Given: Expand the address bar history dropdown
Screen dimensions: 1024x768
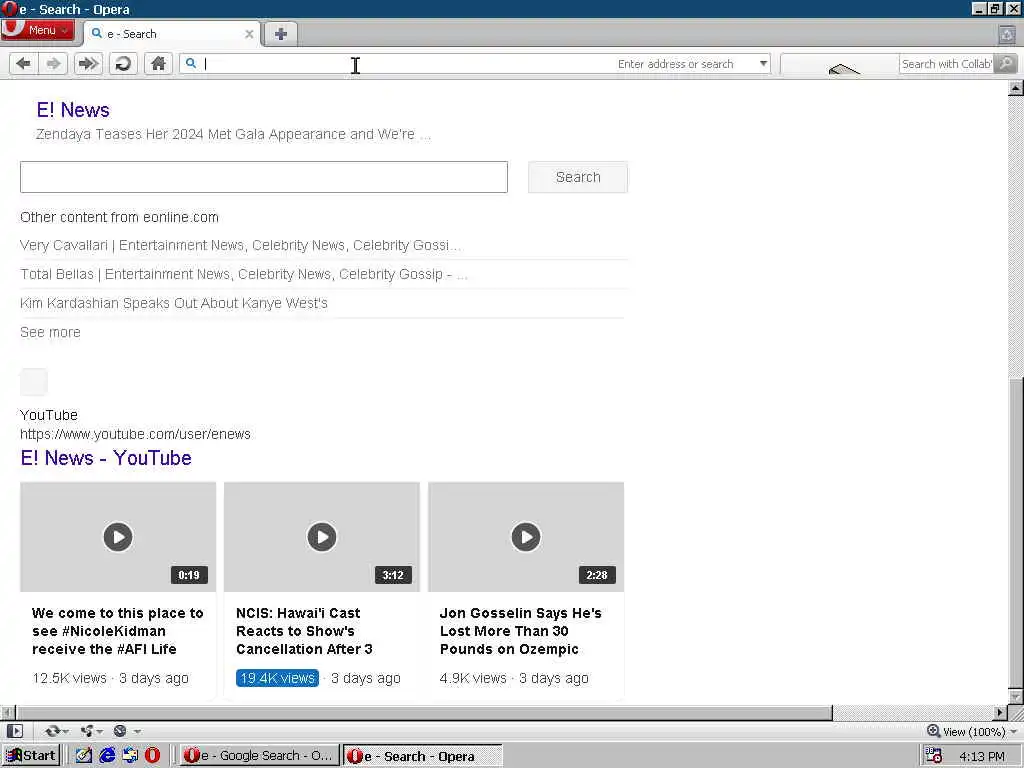Looking at the screenshot, I should coord(763,63).
